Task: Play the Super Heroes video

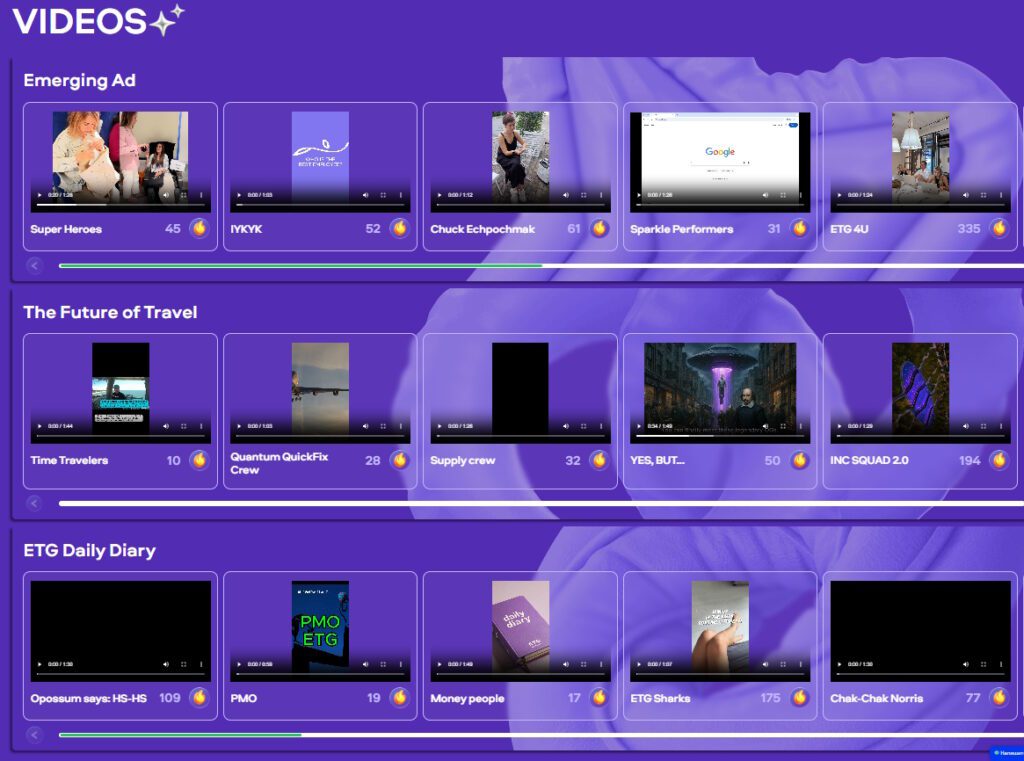Action: 39,195
